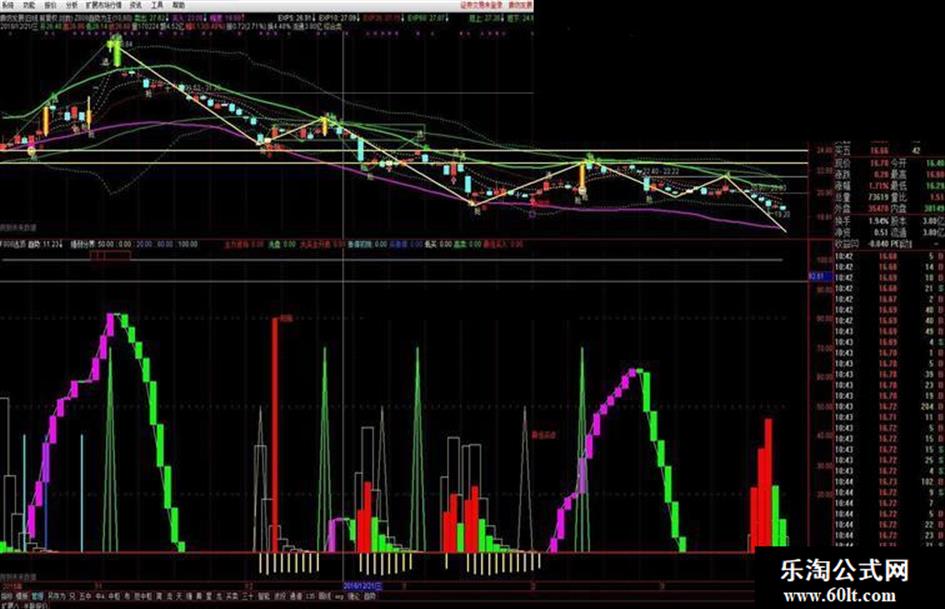Click the green EXP60 moving average label
The height and width of the screenshot is (609, 945).
pyautogui.click(x=429, y=19)
